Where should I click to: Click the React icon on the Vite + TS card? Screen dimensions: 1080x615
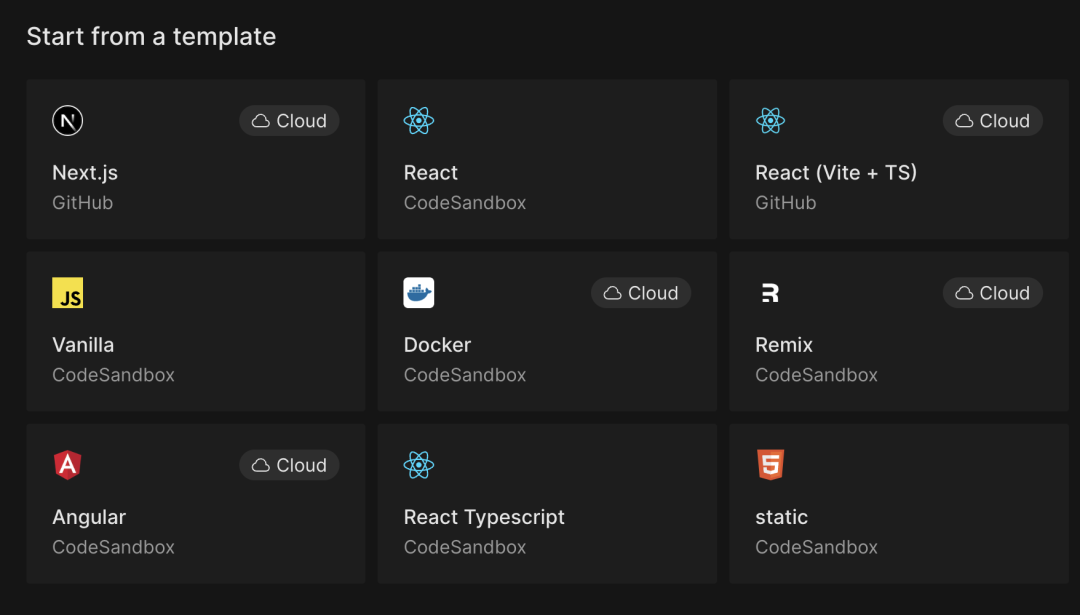tap(770, 121)
